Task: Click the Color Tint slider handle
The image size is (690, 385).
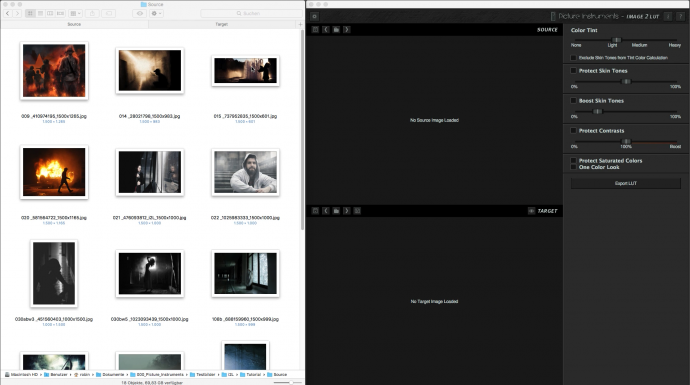Action: [617, 40]
